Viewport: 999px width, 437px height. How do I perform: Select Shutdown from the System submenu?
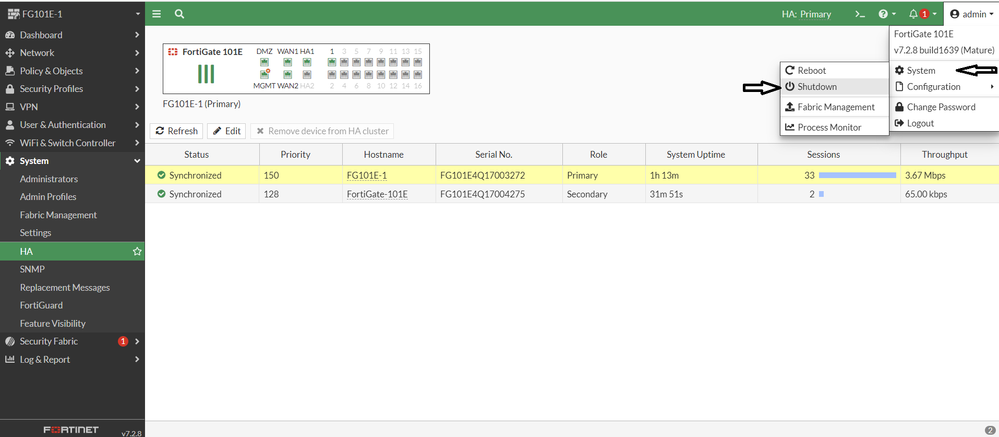[834, 87]
